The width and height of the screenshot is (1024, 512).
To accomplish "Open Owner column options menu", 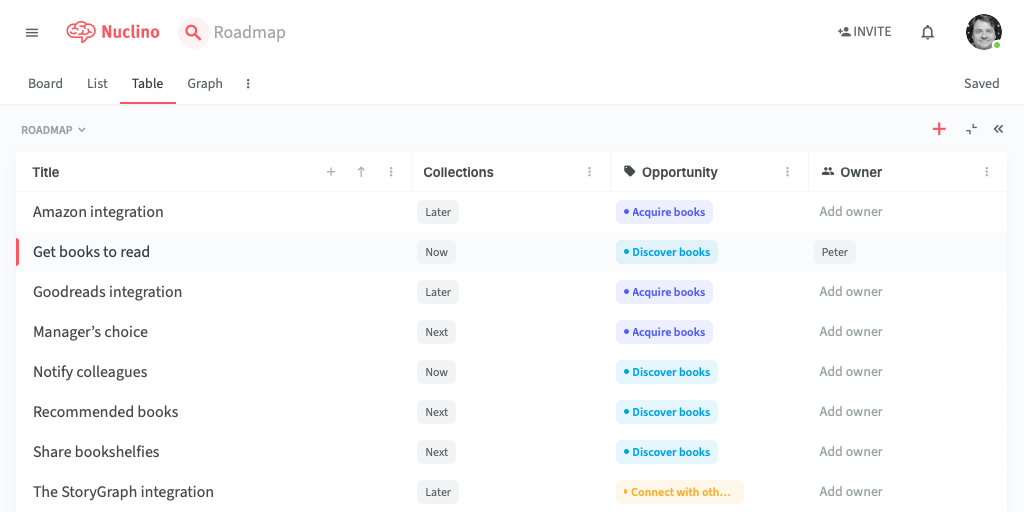I will point(986,172).
